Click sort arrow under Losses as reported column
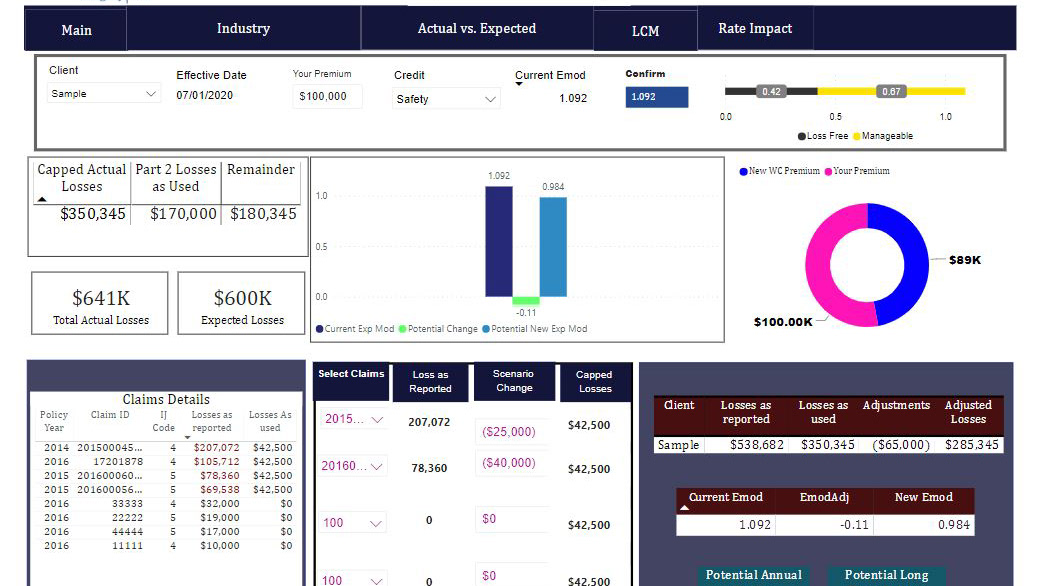Viewport: 1043px width, 586px height. coord(187,437)
